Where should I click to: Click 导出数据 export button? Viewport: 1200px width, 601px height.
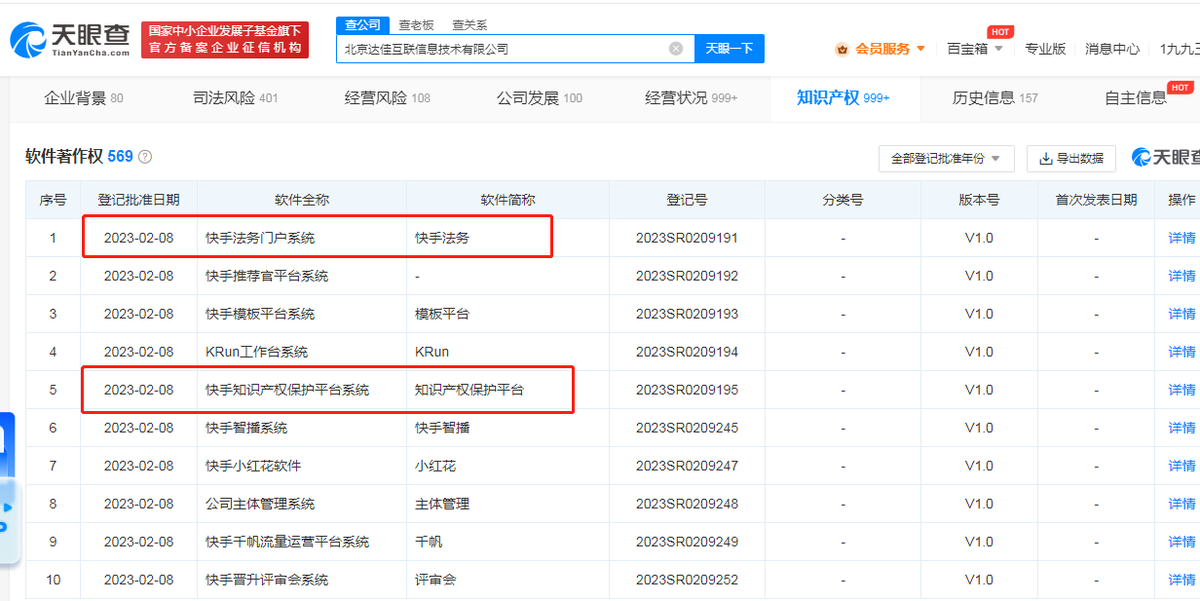(1072, 158)
